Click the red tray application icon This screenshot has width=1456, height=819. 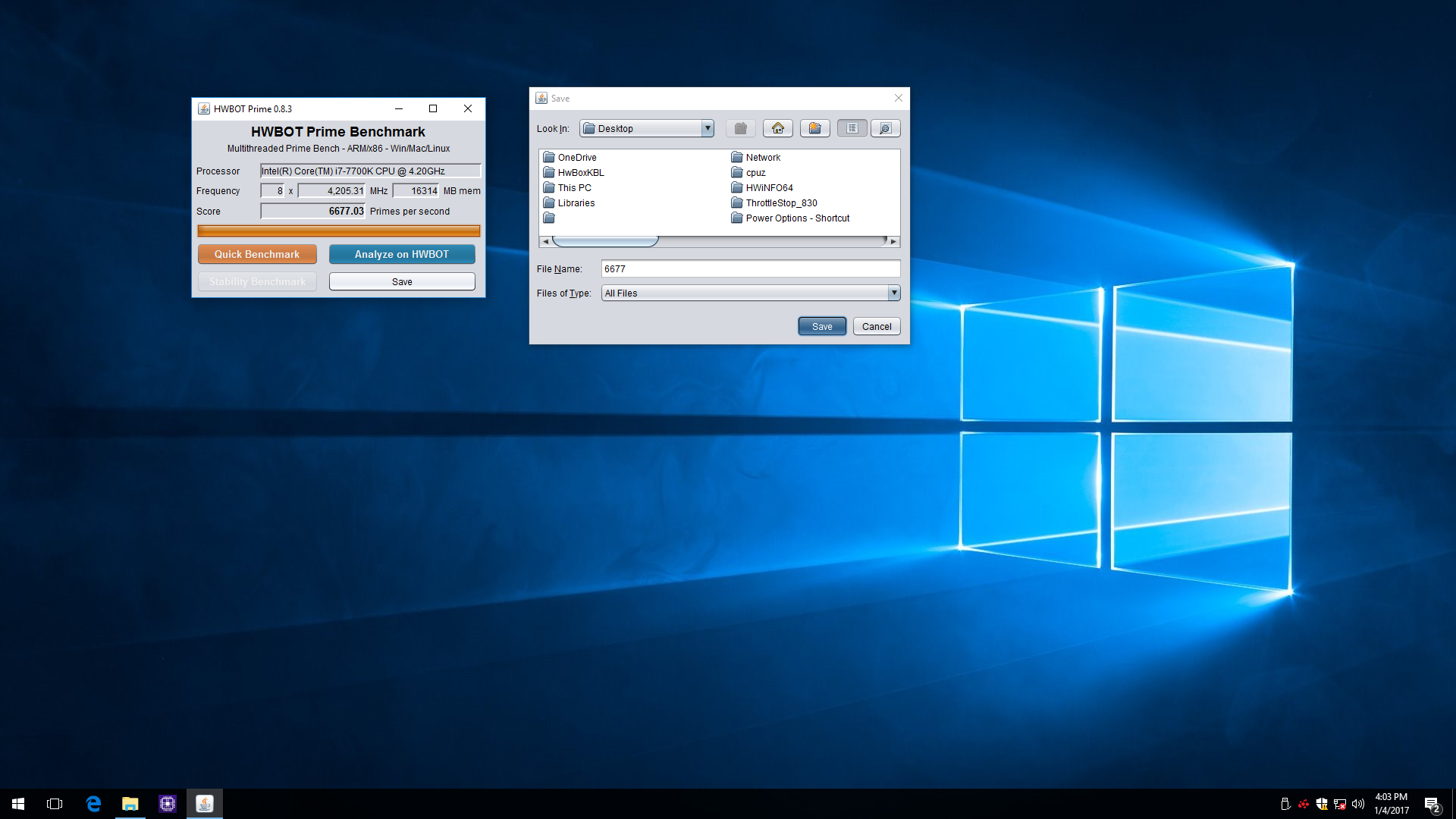point(1304,804)
